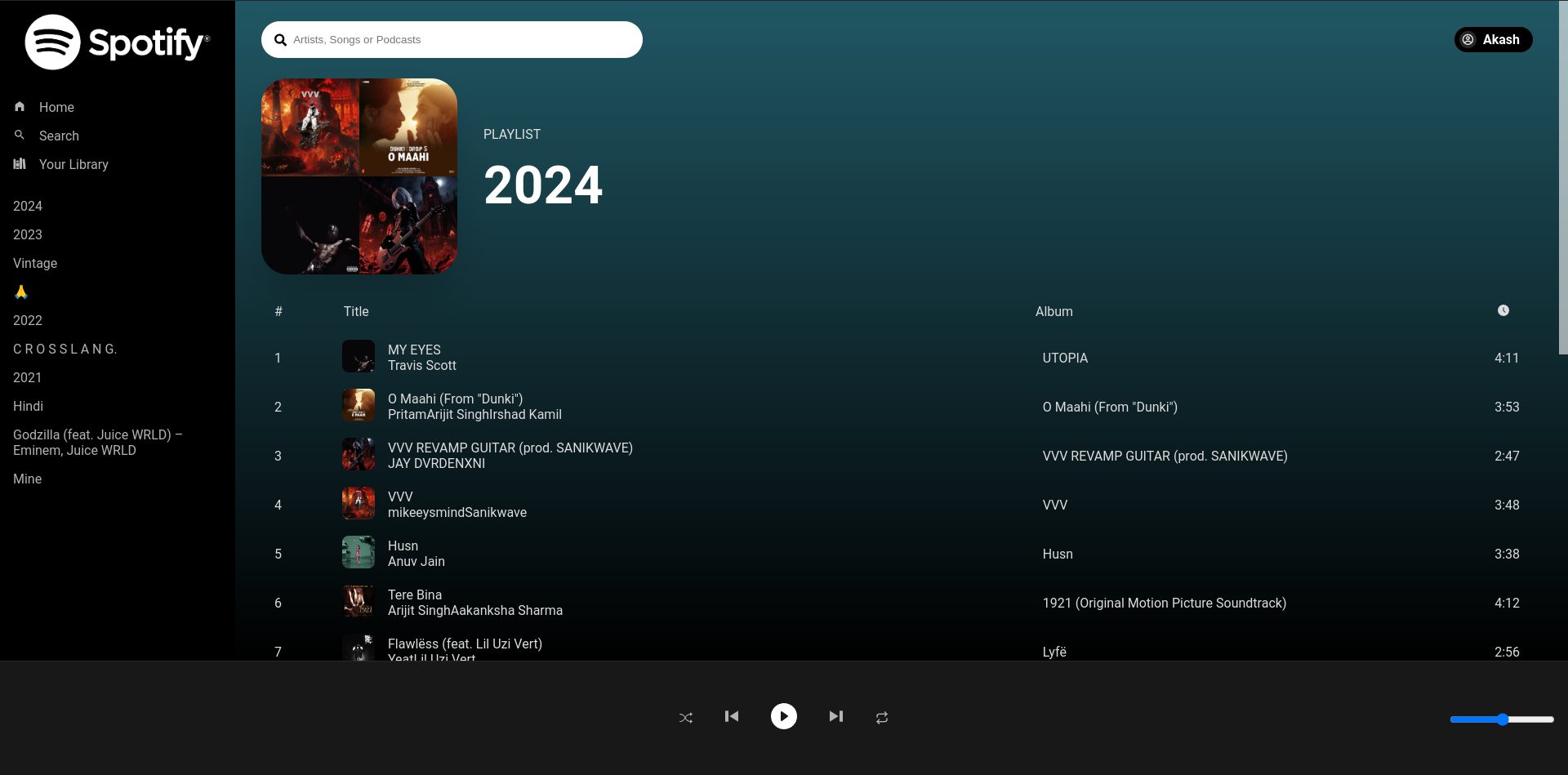Click the Artists, Songs or Podcasts search field
Image resolution: width=1568 pixels, height=775 pixels.
click(452, 40)
